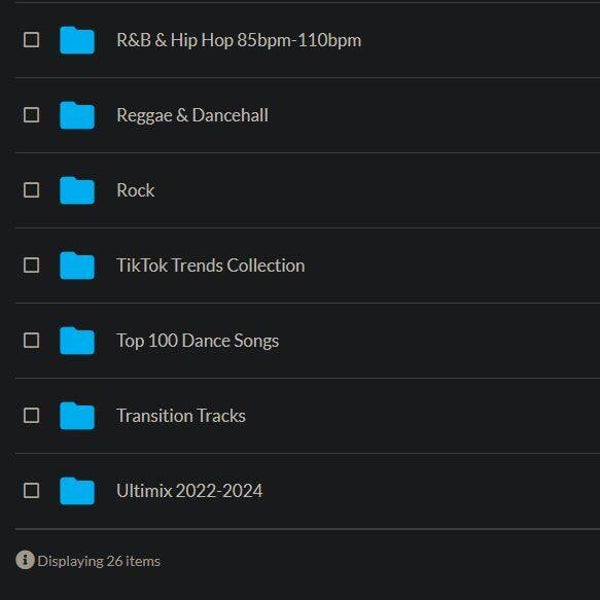Open the Reggae & Dancehall folder name
The height and width of the screenshot is (600, 600).
pyautogui.click(x=192, y=115)
